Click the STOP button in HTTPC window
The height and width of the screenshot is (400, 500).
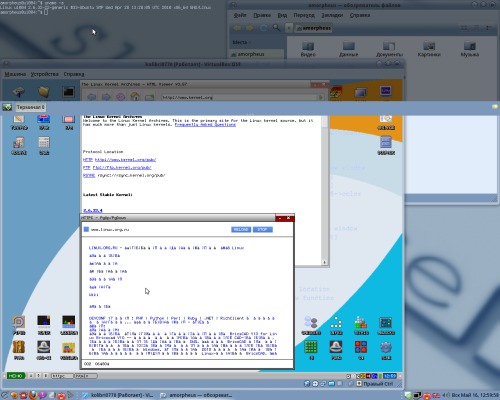pyautogui.click(x=263, y=229)
